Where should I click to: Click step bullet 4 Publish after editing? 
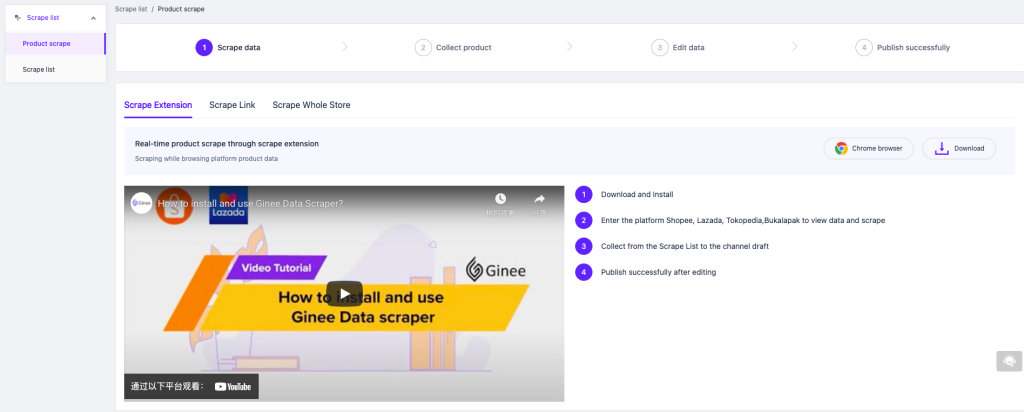pos(583,272)
